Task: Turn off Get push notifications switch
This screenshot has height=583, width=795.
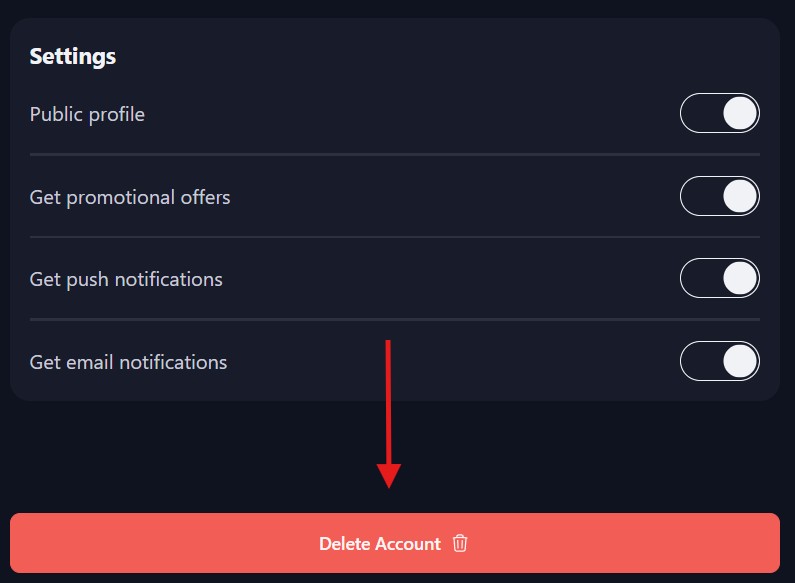Action: 720,279
